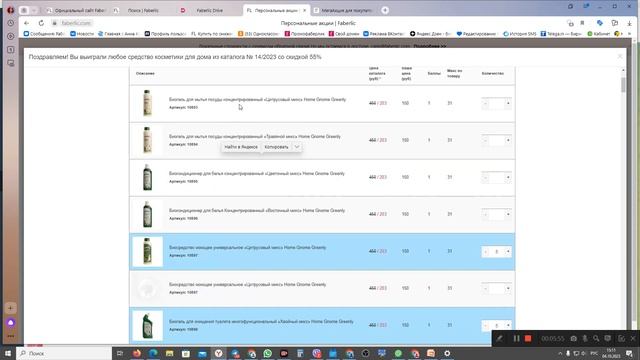Image resolution: width=640 pixels, height=360 pixels.
Task: Click quantity field in highlighted article 10697 row
Action: pyautogui.click(x=497, y=251)
